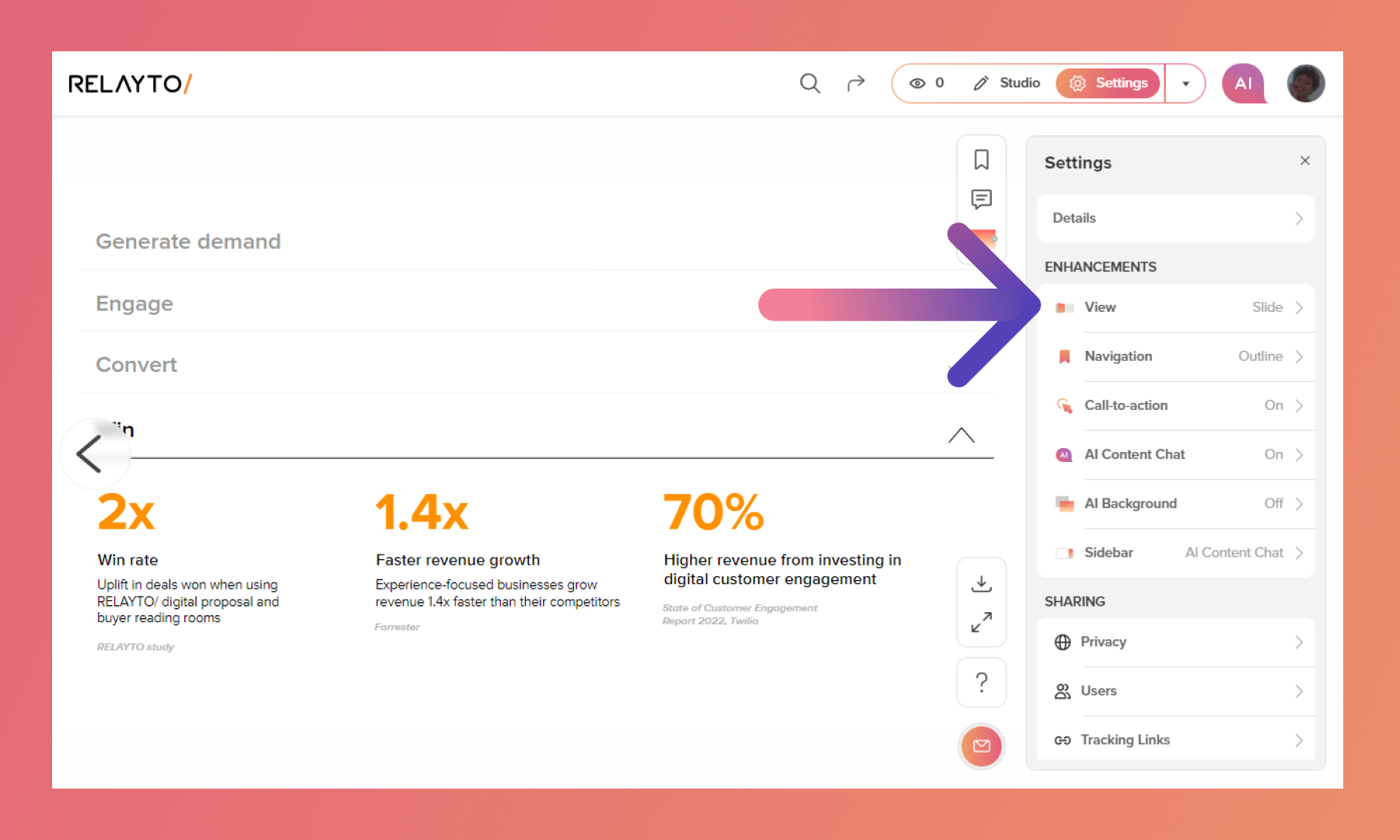Screen dimensions: 1400x840
Task: Click the 'RELAYTO study' source text
Action: click(x=135, y=647)
